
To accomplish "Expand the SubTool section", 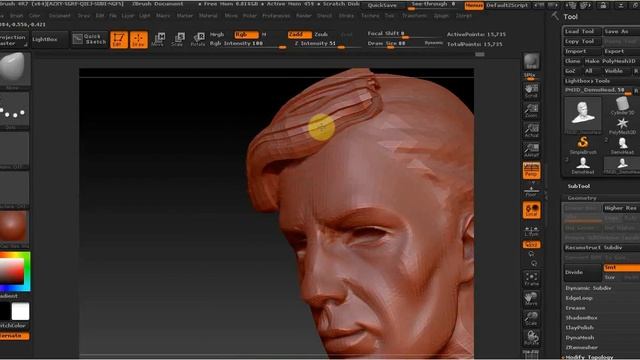I will pyautogui.click(x=579, y=186).
